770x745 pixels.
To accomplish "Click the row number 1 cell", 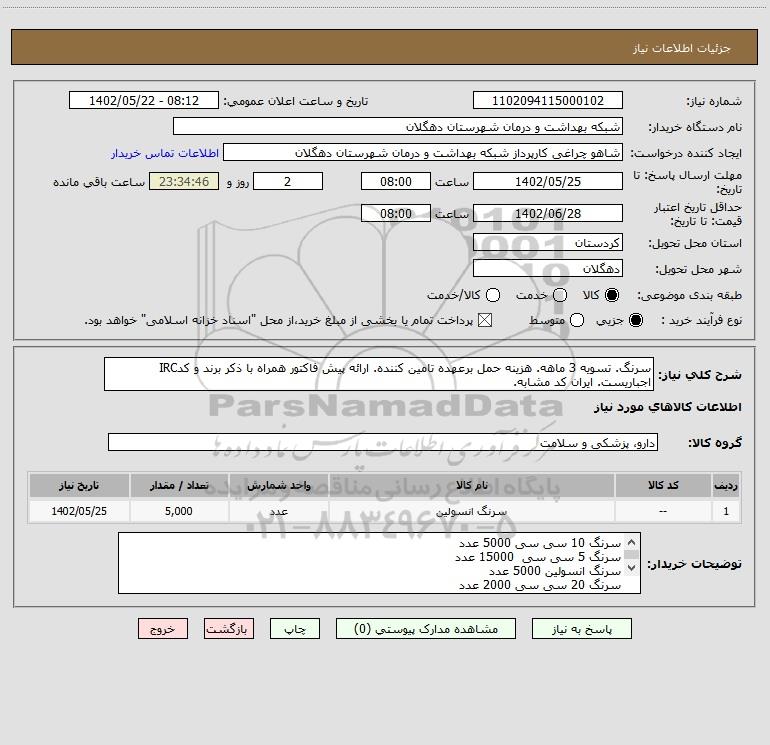I will [x=726, y=511].
